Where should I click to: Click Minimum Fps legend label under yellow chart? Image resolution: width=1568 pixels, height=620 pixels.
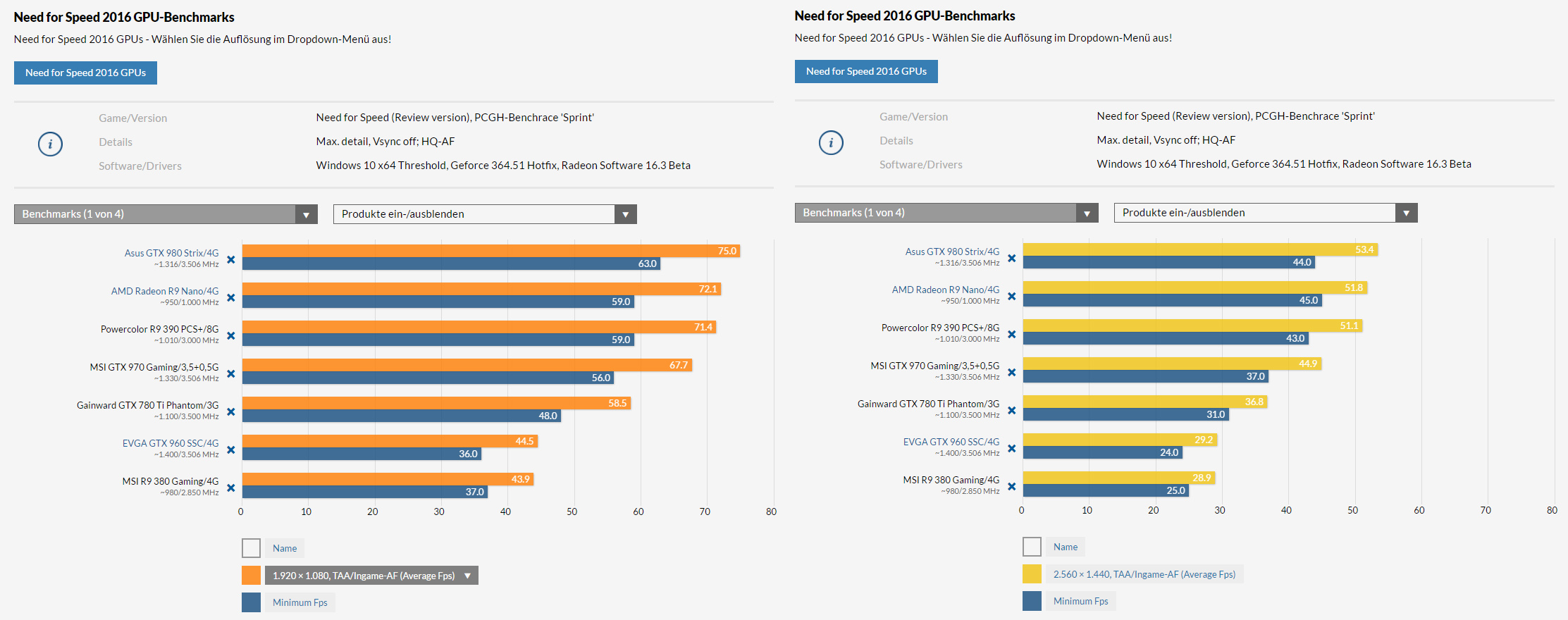click(x=1081, y=601)
